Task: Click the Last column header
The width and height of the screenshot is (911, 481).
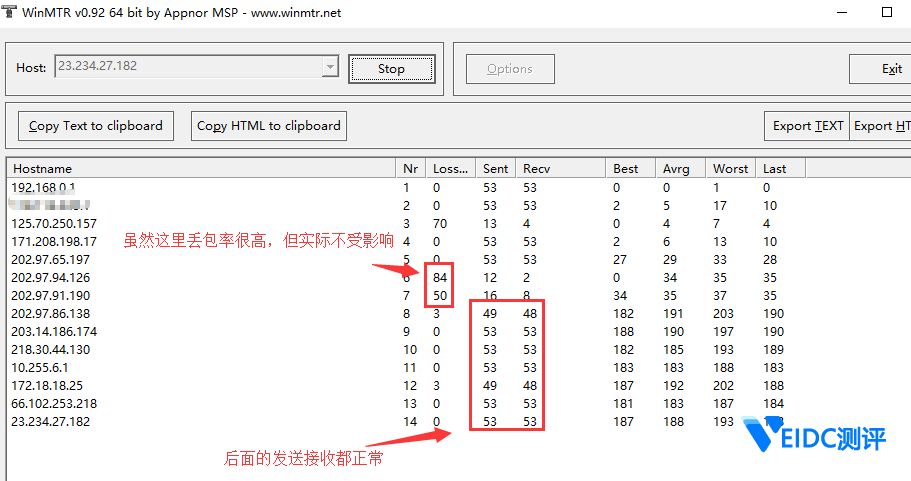Action: coord(780,169)
